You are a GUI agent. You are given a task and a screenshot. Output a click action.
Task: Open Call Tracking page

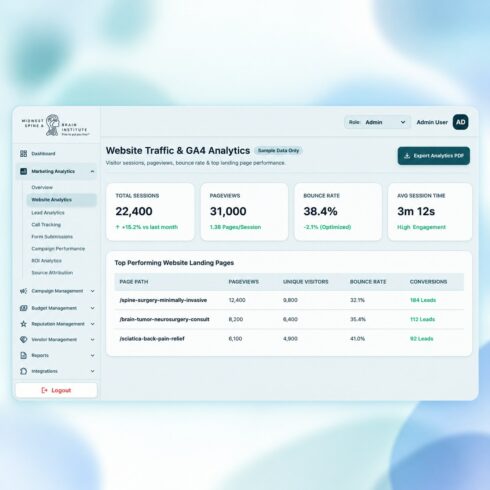pyautogui.click(x=46, y=225)
